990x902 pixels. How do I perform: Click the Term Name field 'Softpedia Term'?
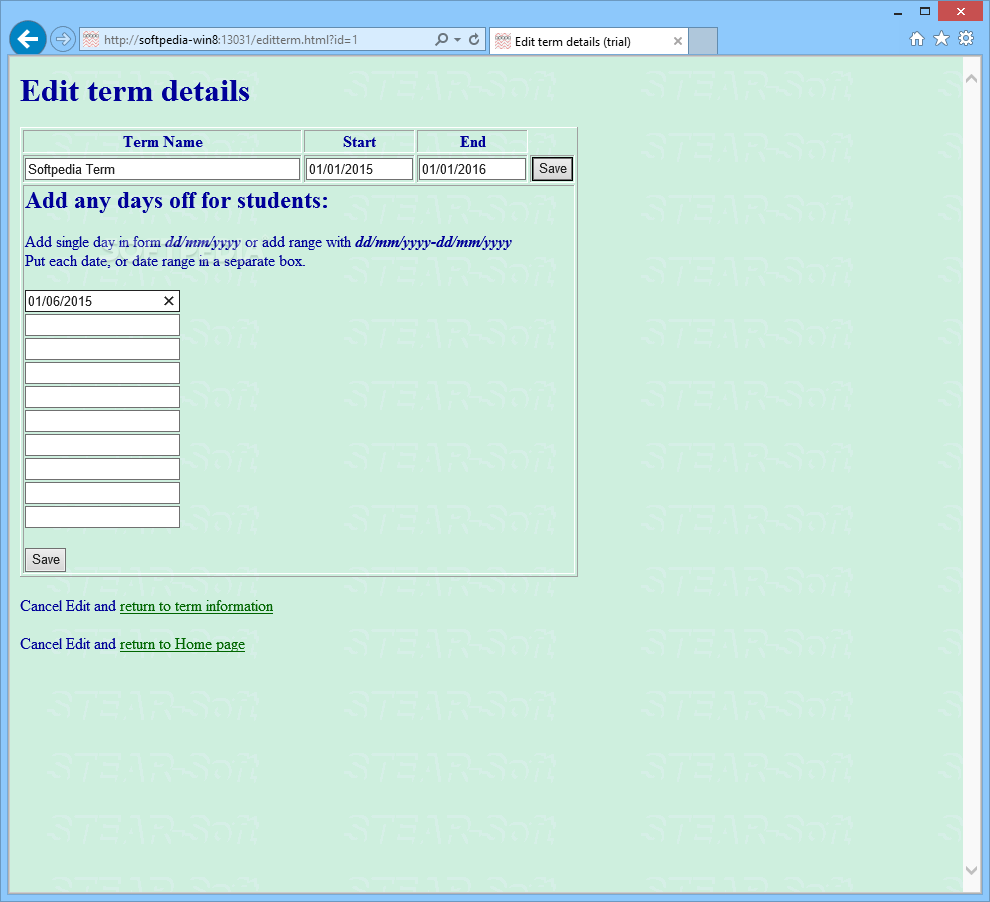[x=162, y=169]
